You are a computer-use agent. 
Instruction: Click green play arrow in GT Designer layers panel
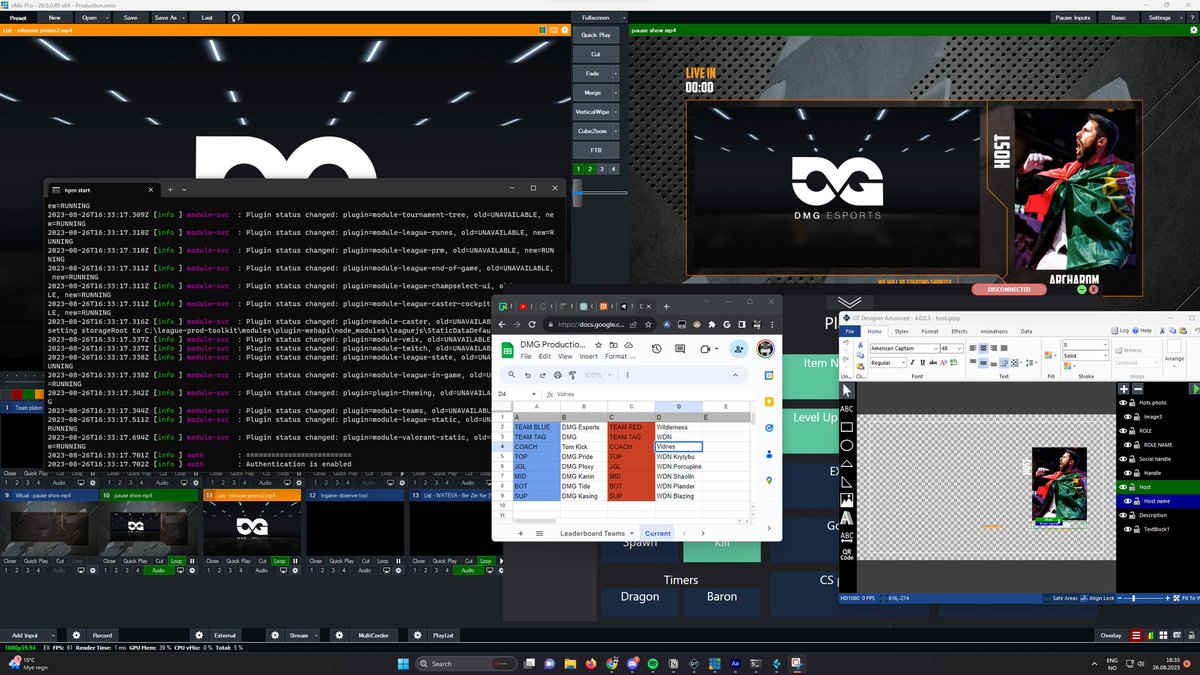click(x=1195, y=389)
